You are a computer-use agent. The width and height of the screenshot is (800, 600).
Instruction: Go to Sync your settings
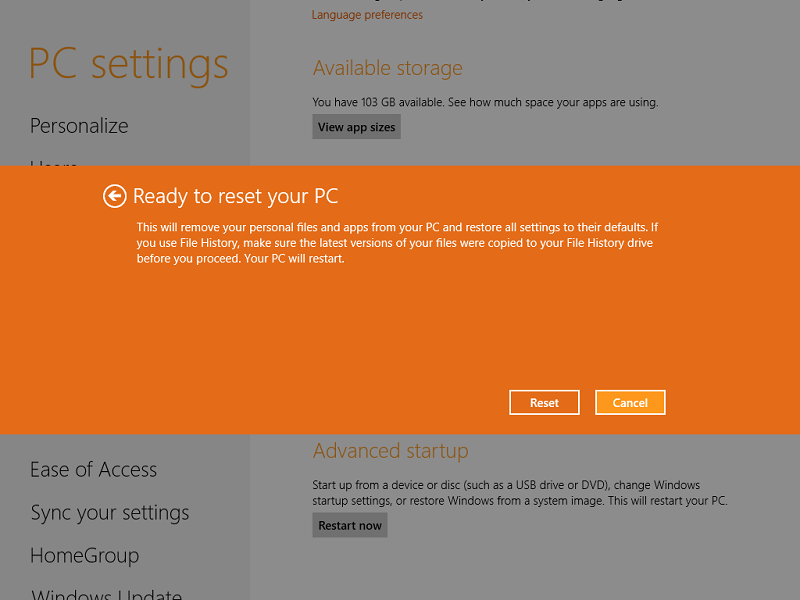pyautogui.click(x=109, y=513)
